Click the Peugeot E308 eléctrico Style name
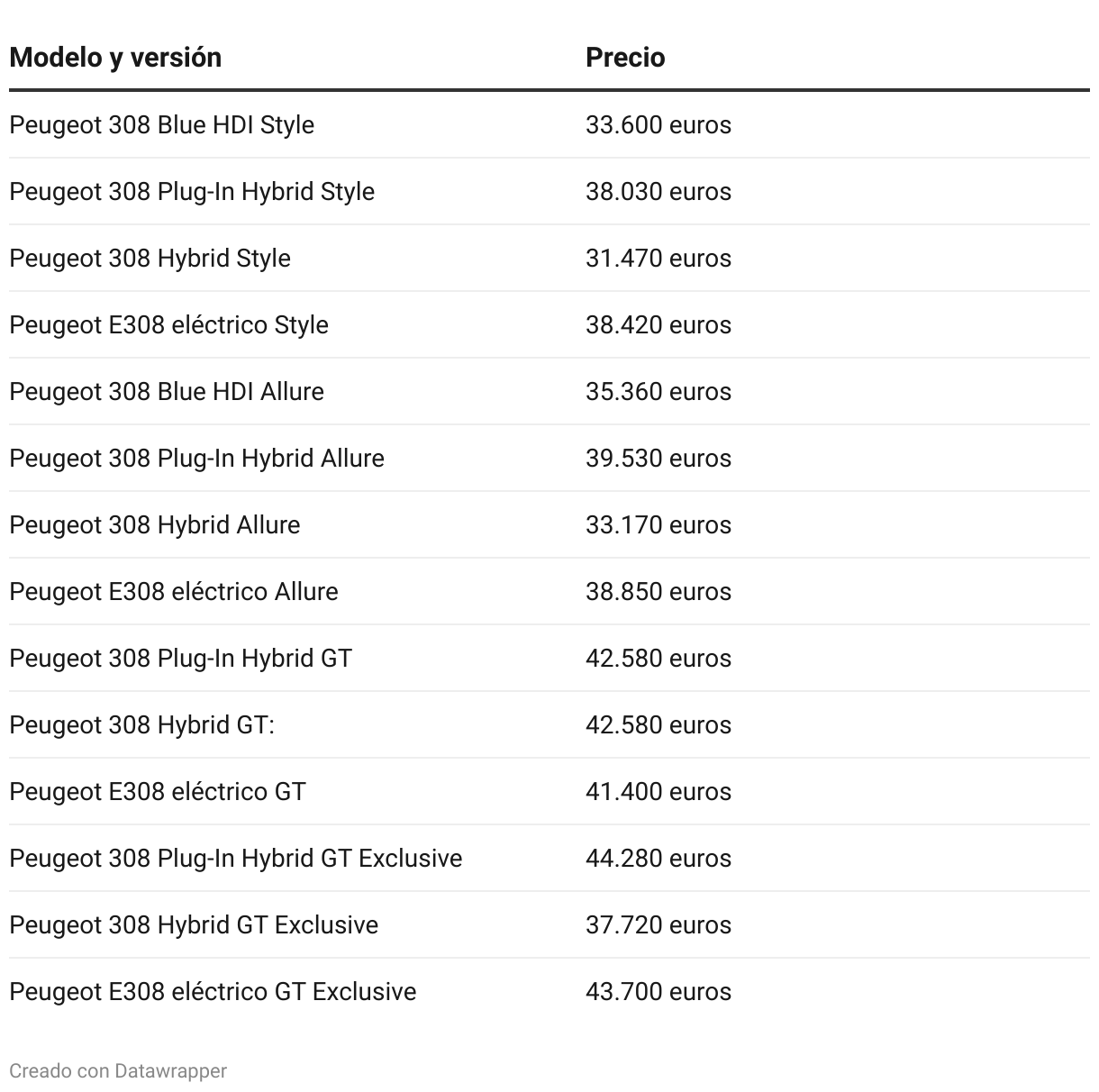 click(169, 324)
